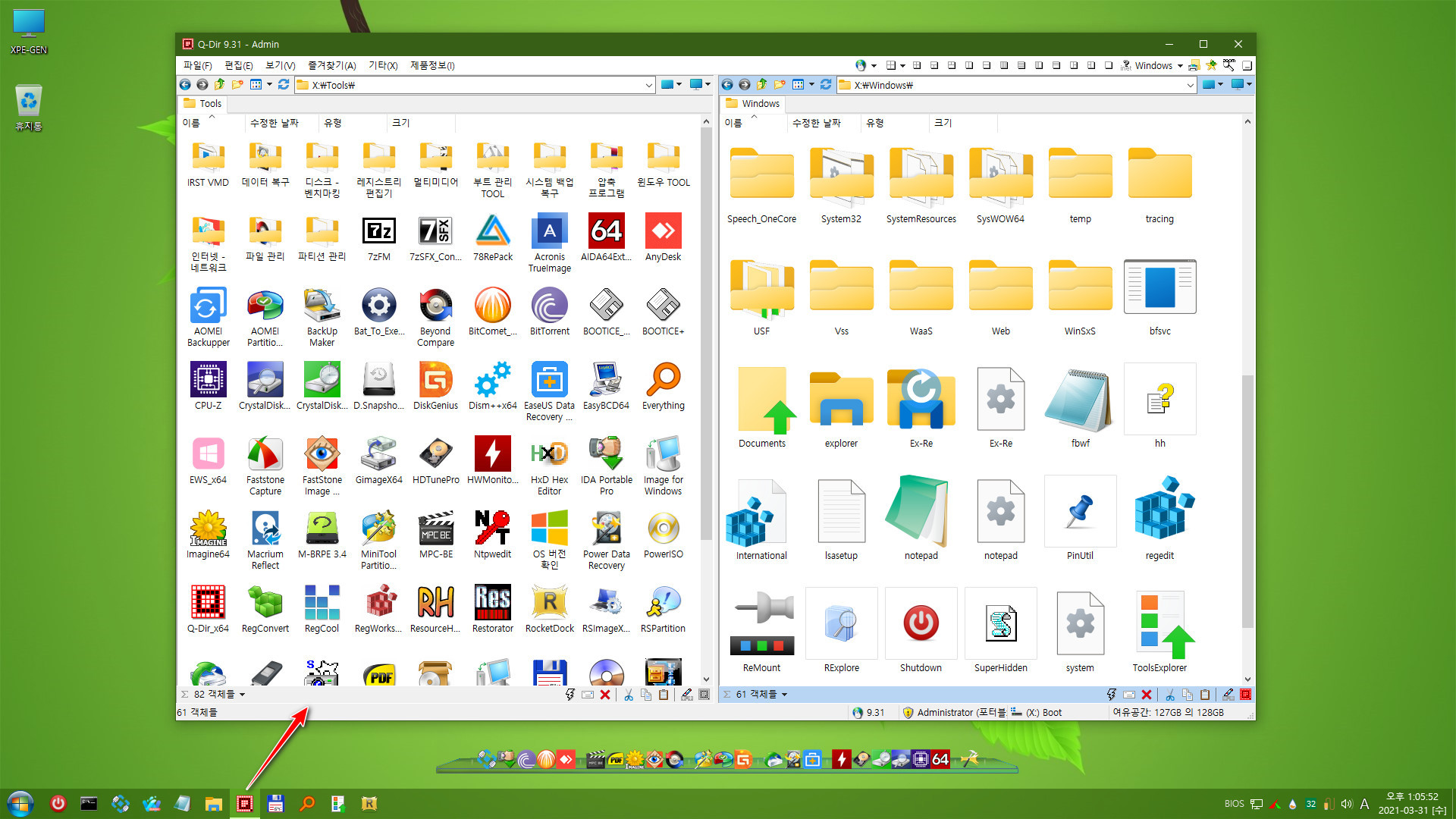1456x819 pixels.
Task: Sort Windows pane by 이름 column
Action: pos(754,123)
